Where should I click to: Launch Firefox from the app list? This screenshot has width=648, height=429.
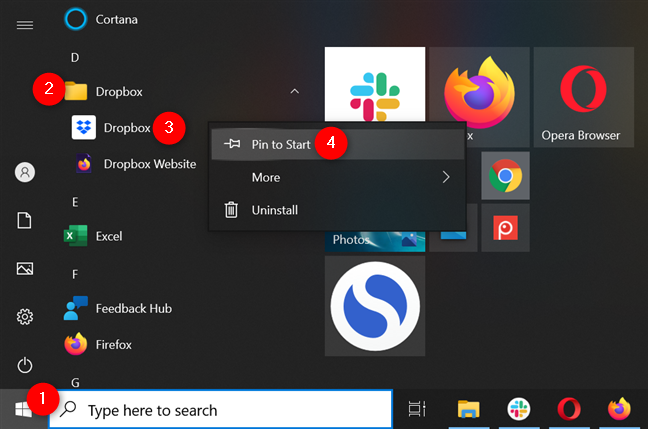coord(98,344)
